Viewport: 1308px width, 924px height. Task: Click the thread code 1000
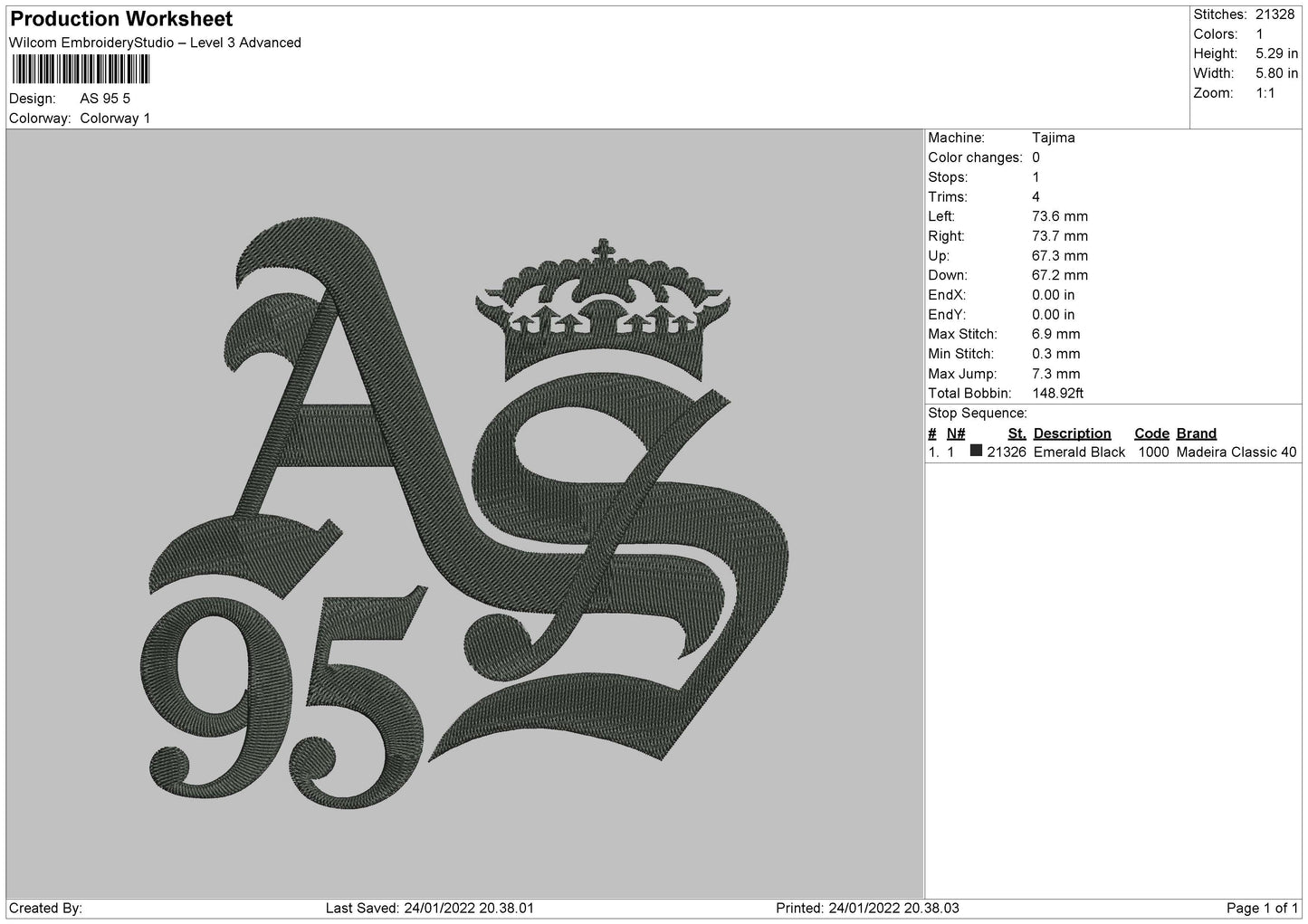click(1153, 452)
